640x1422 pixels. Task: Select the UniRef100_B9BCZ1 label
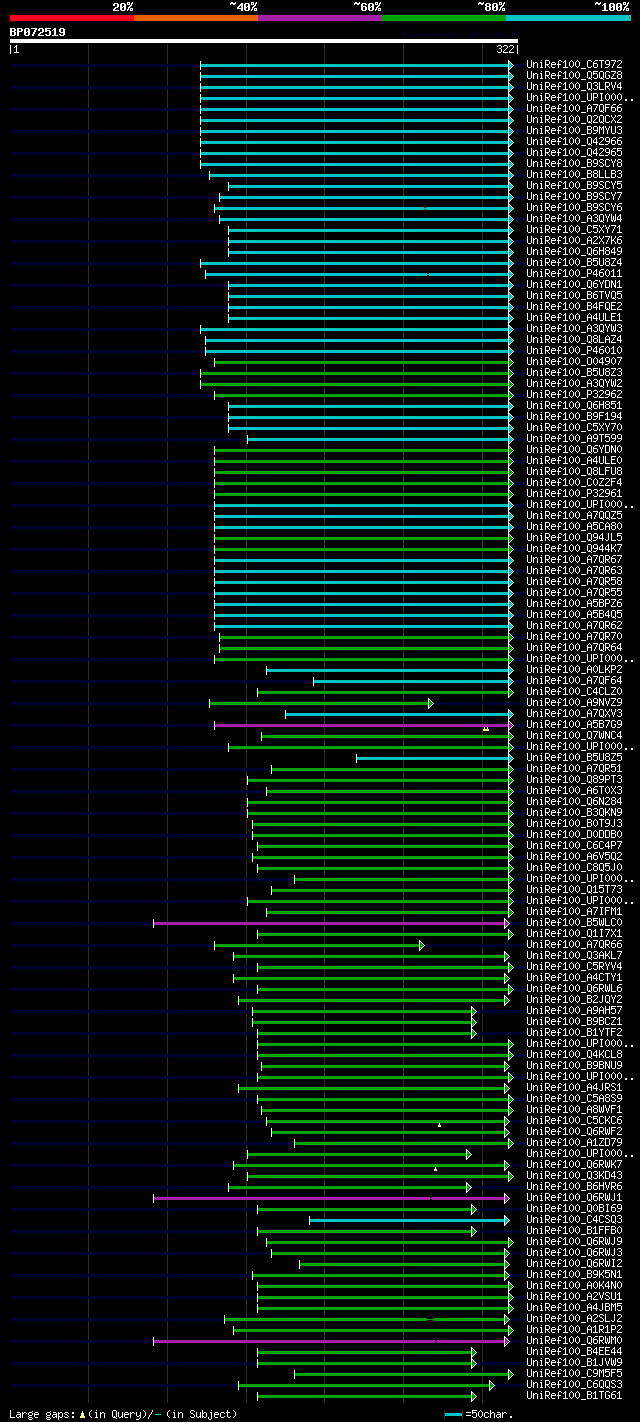click(x=574, y=1021)
